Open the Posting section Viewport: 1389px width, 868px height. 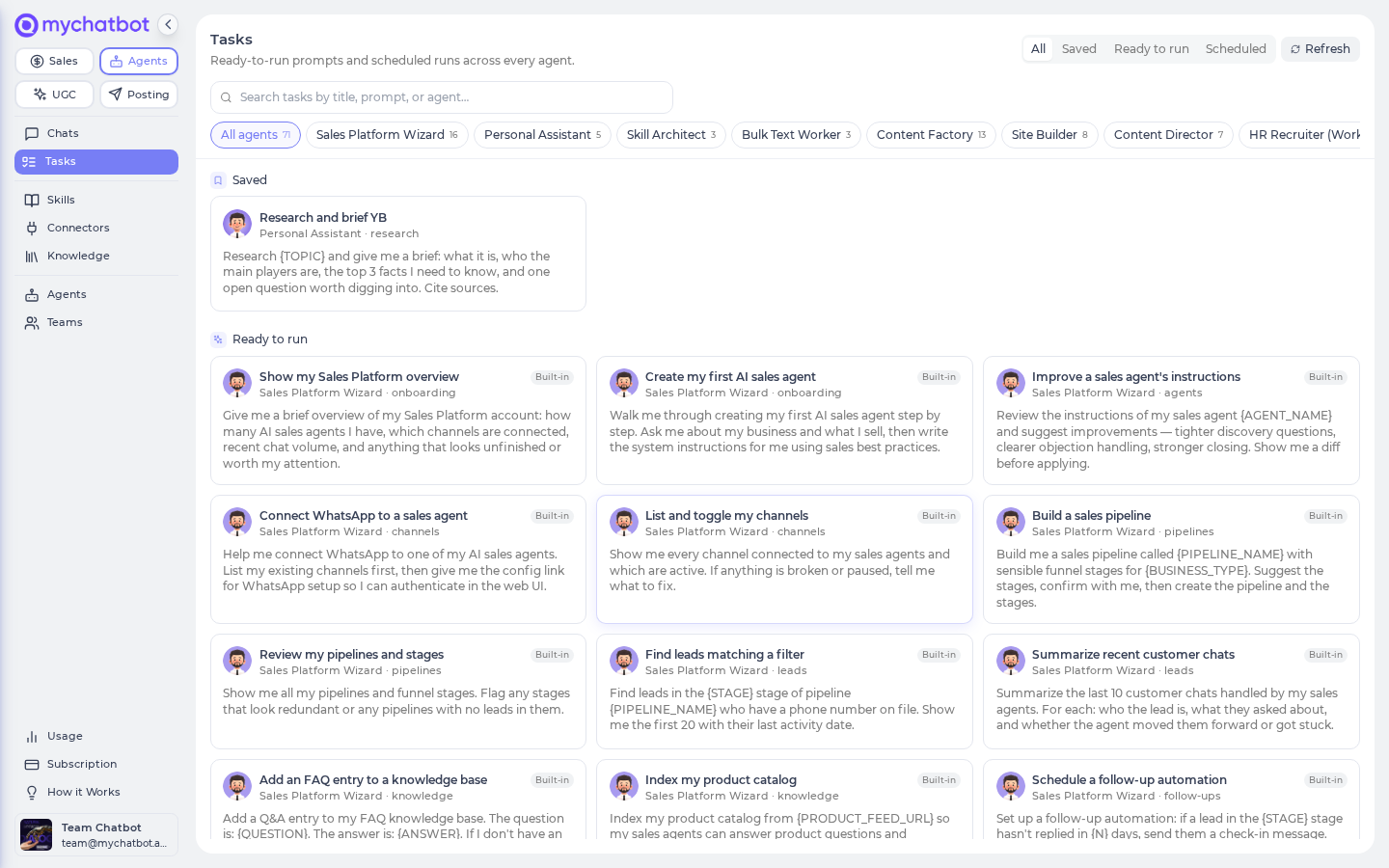(x=139, y=95)
